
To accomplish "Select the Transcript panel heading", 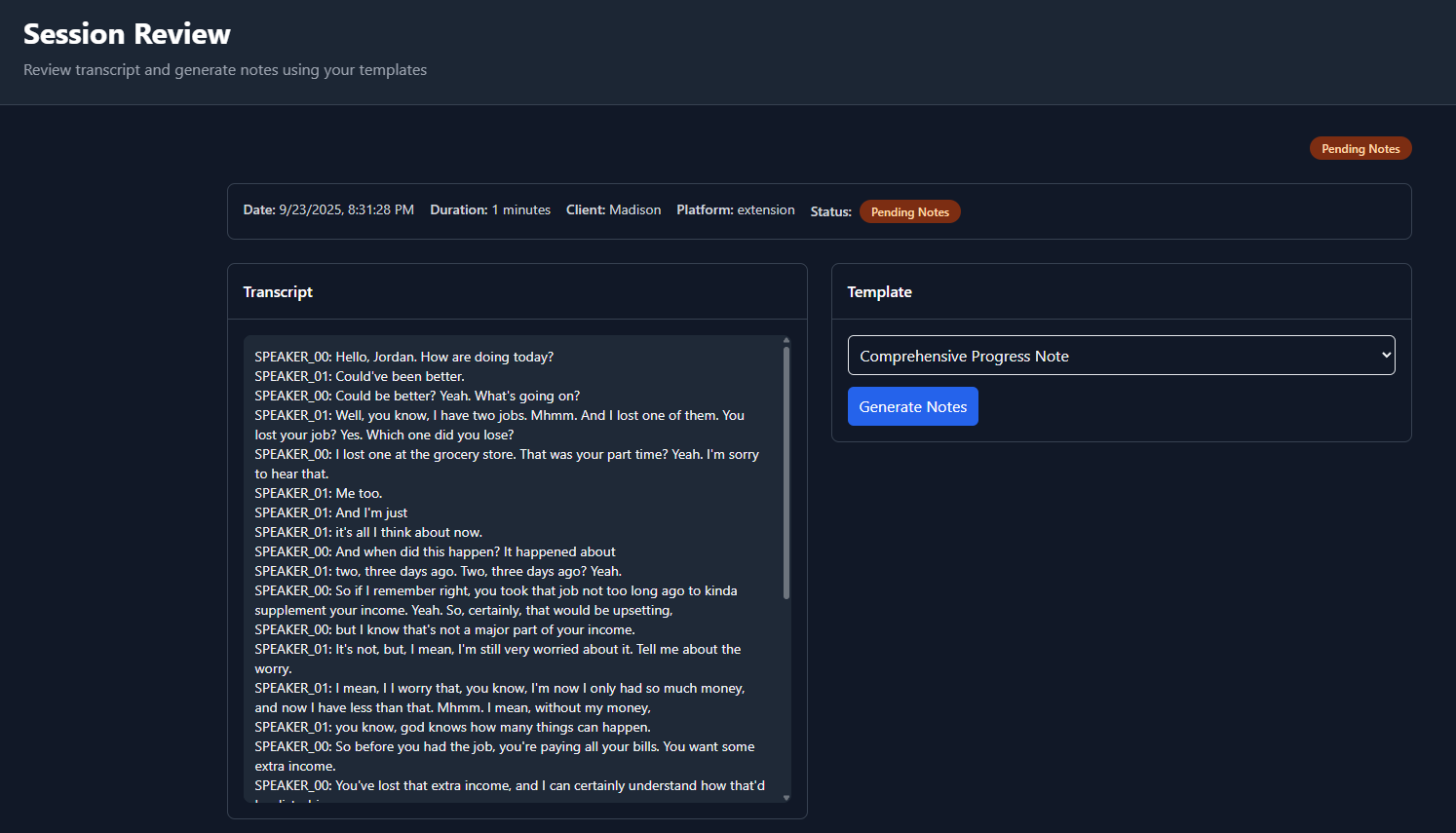I will click(278, 292).
